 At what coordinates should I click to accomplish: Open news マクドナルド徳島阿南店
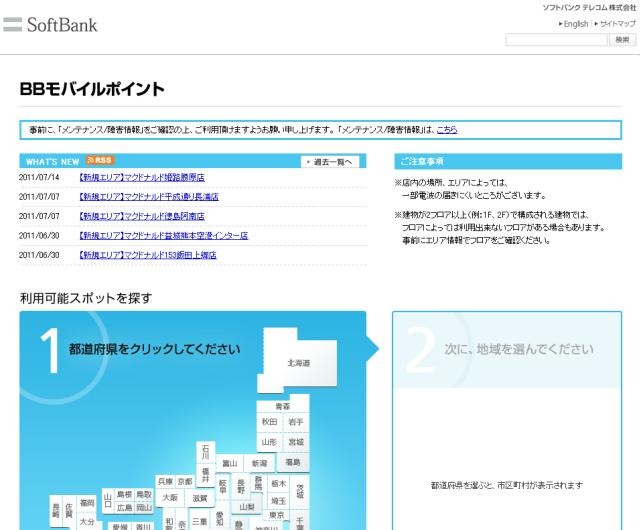(141, 216)
